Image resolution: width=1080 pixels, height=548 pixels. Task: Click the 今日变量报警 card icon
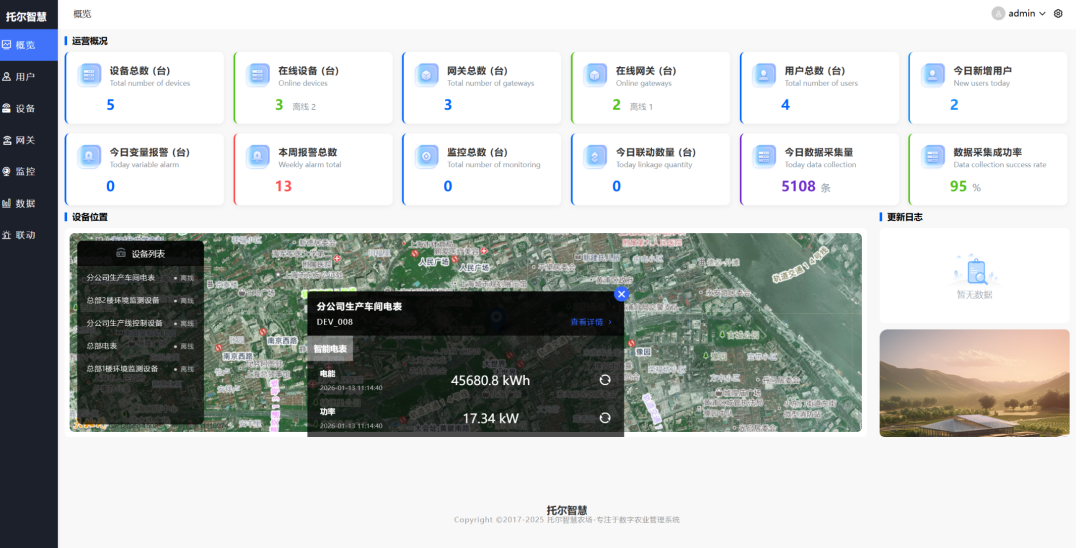click(x=90, y=156)
